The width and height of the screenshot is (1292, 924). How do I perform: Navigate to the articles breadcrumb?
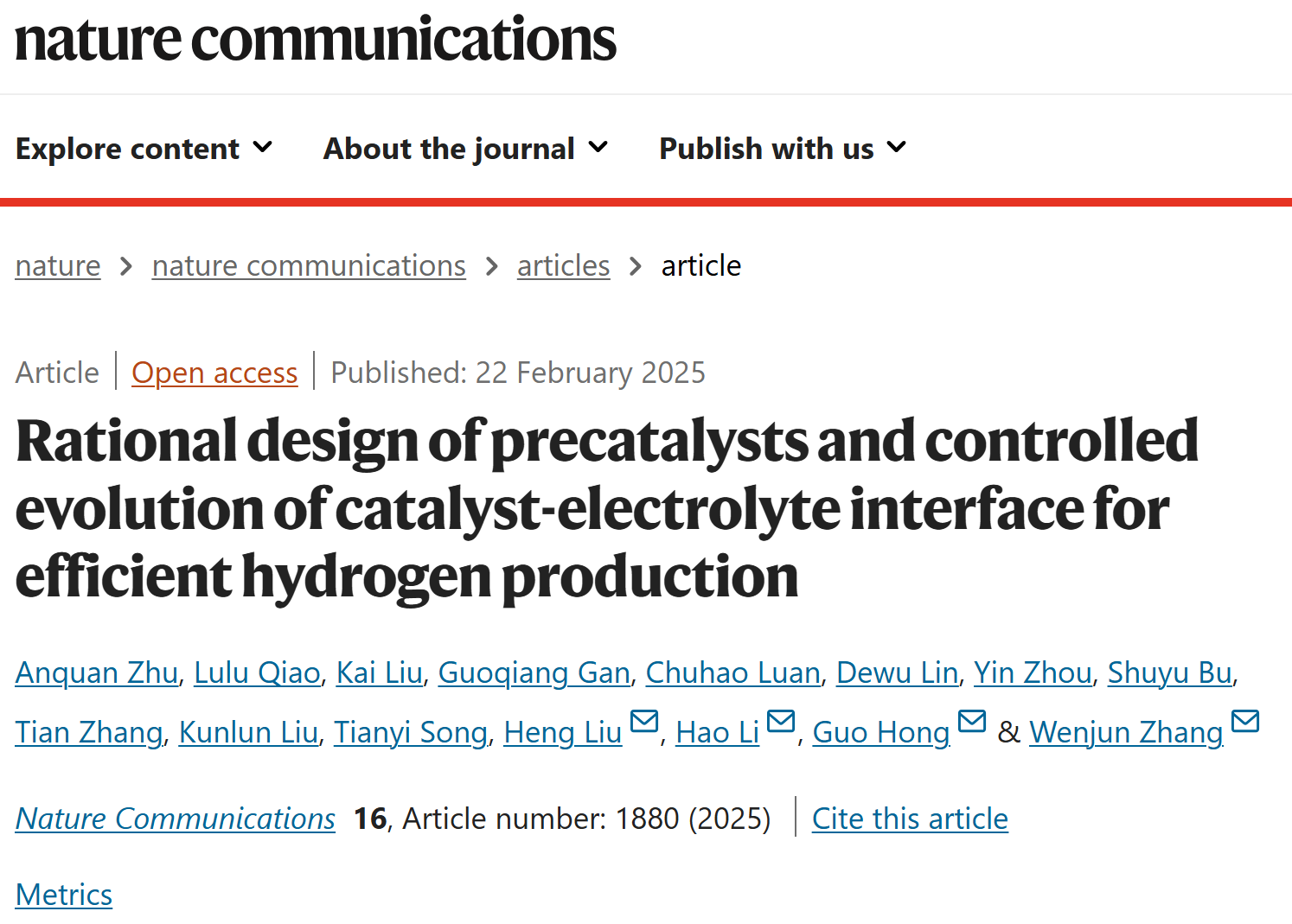[563, 265]
